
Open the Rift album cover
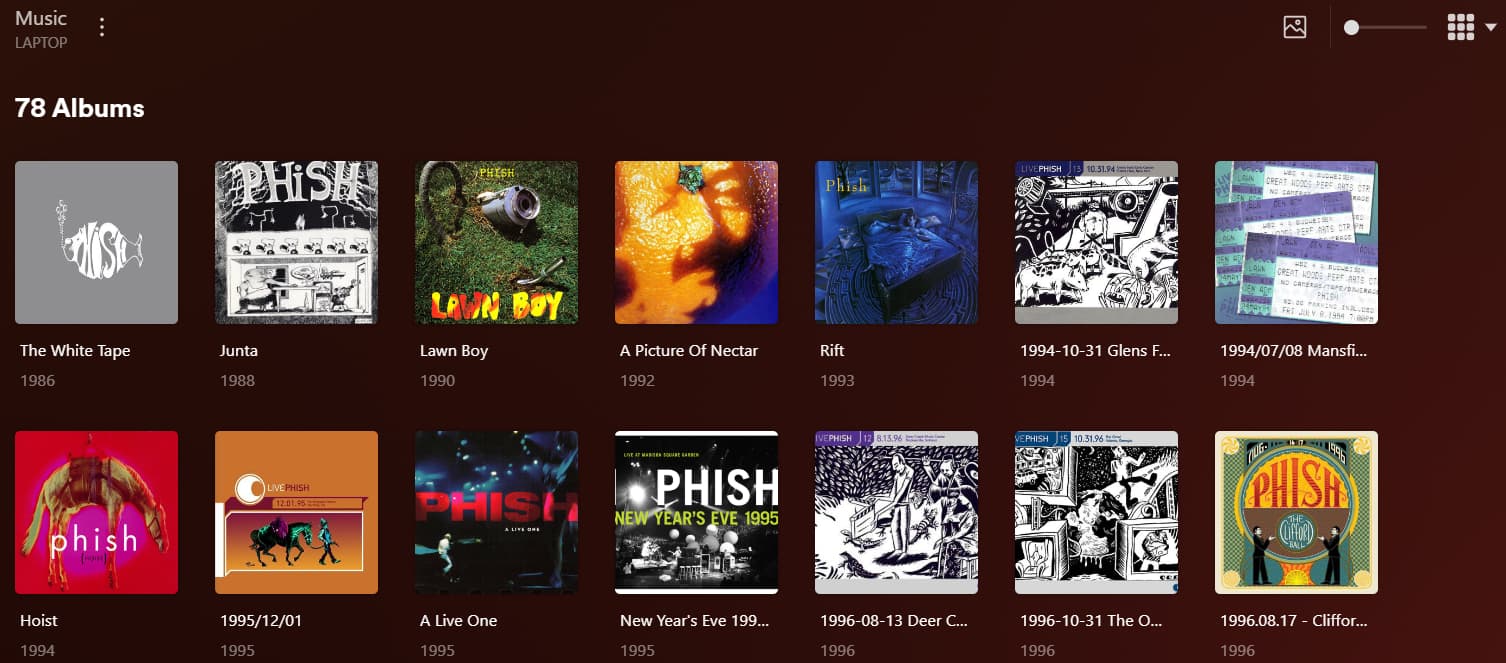(896, 242)
